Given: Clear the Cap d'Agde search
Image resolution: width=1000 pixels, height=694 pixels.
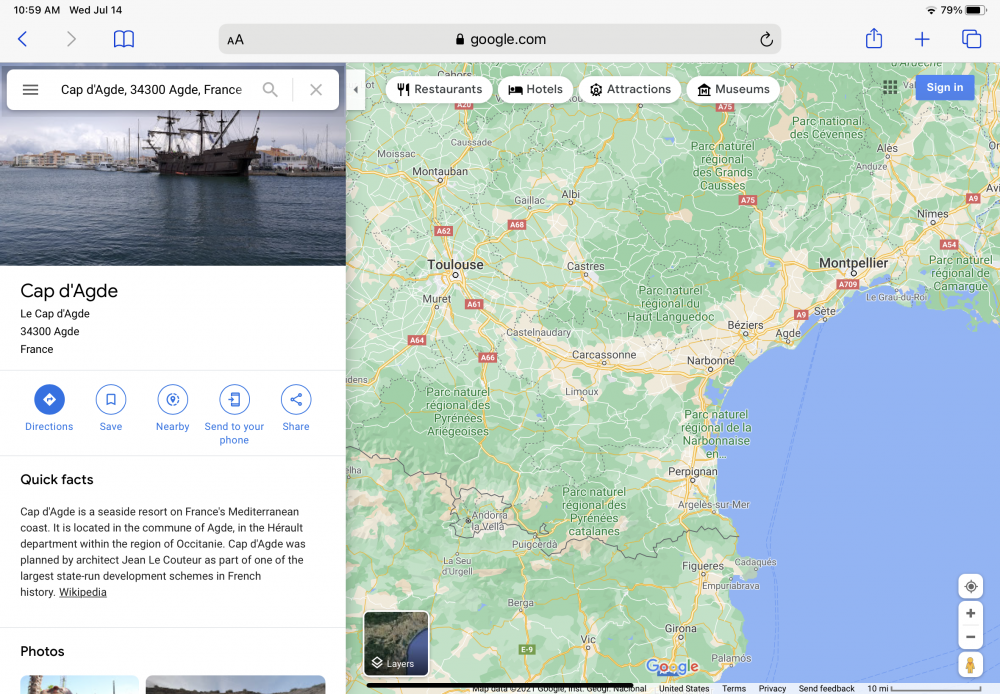Looking at the screenshot, I should (x=316, y=90).
